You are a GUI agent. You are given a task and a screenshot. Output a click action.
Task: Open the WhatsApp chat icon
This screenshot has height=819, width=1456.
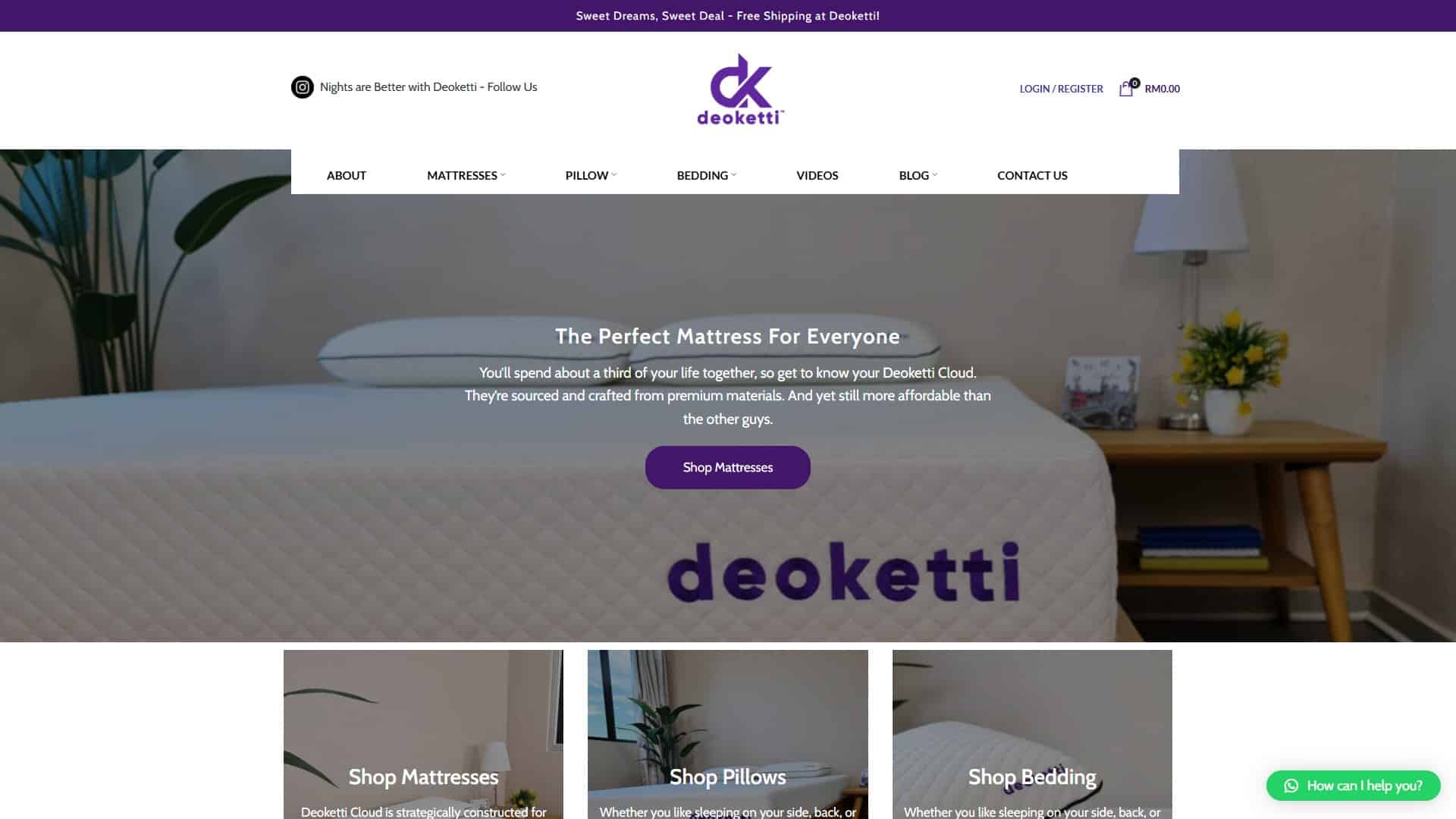click(1291, 786)
